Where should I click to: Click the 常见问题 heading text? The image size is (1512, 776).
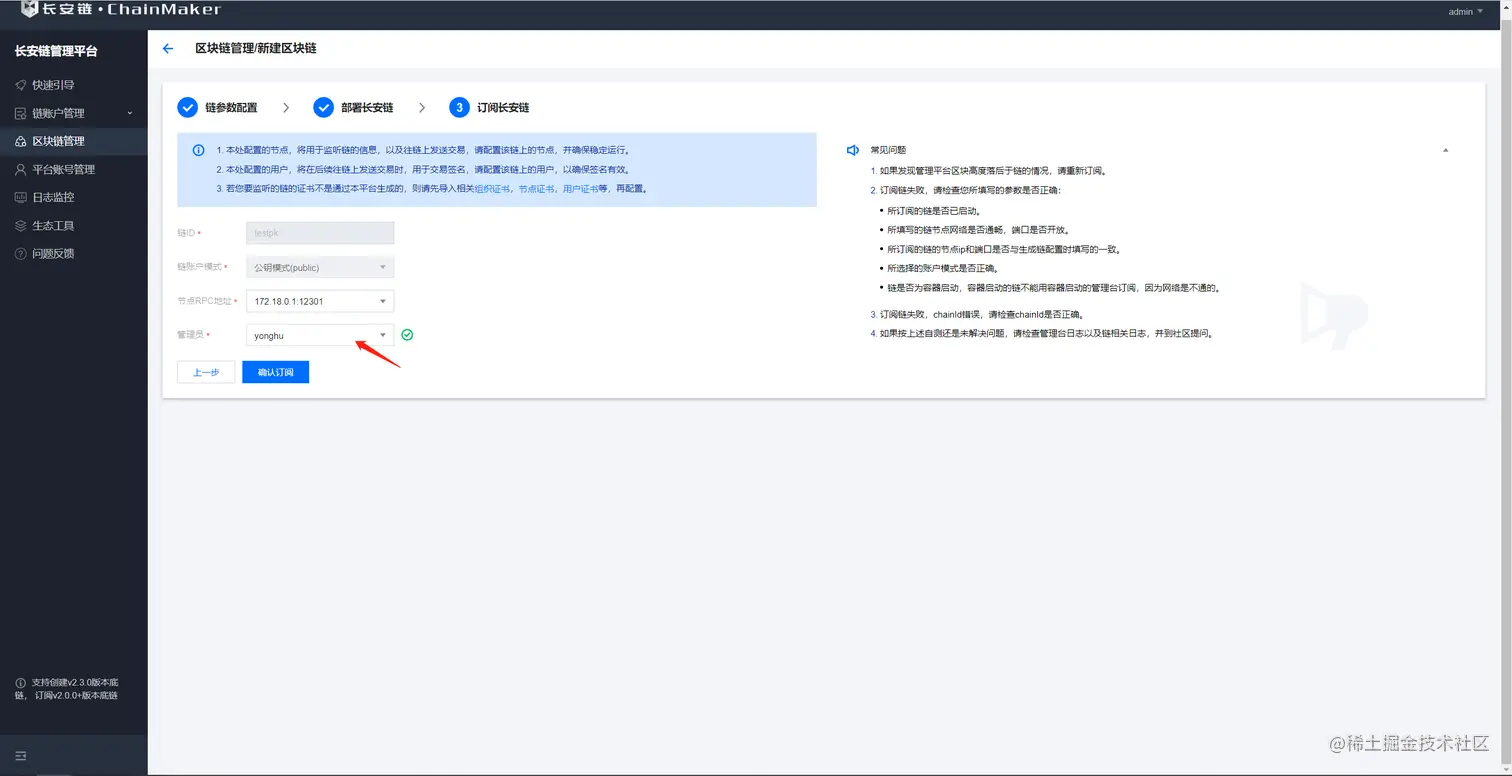coord(888,150)
